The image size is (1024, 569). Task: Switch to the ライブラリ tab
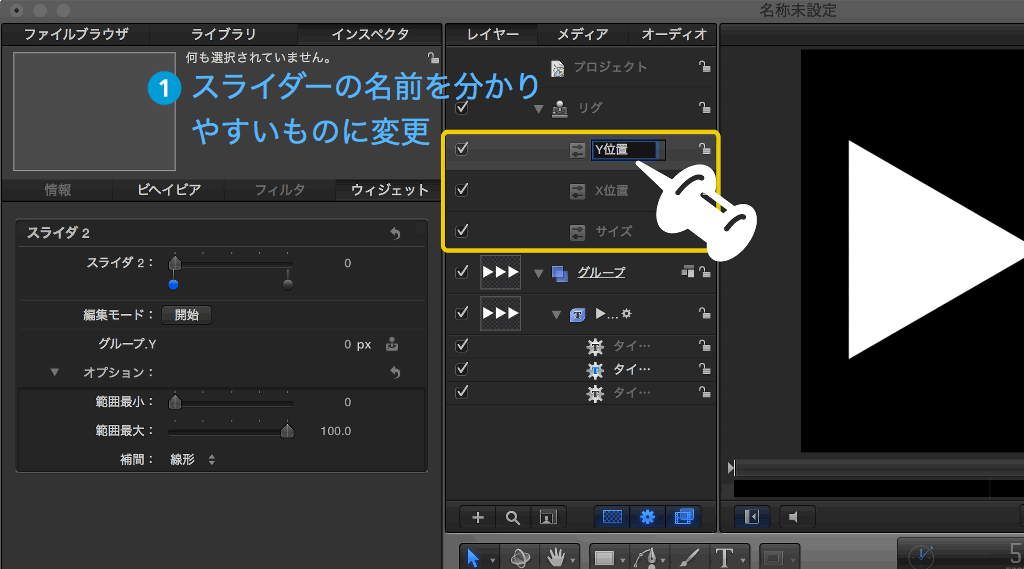click(x=223, y=34)
